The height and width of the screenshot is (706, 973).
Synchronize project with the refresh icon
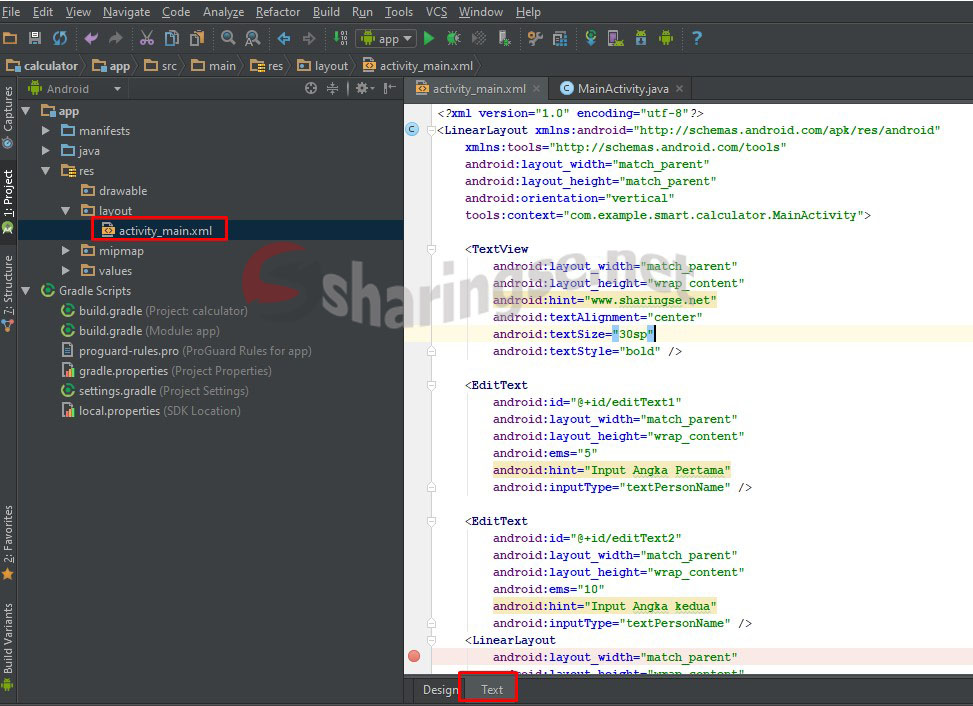(x=60, y=38)
